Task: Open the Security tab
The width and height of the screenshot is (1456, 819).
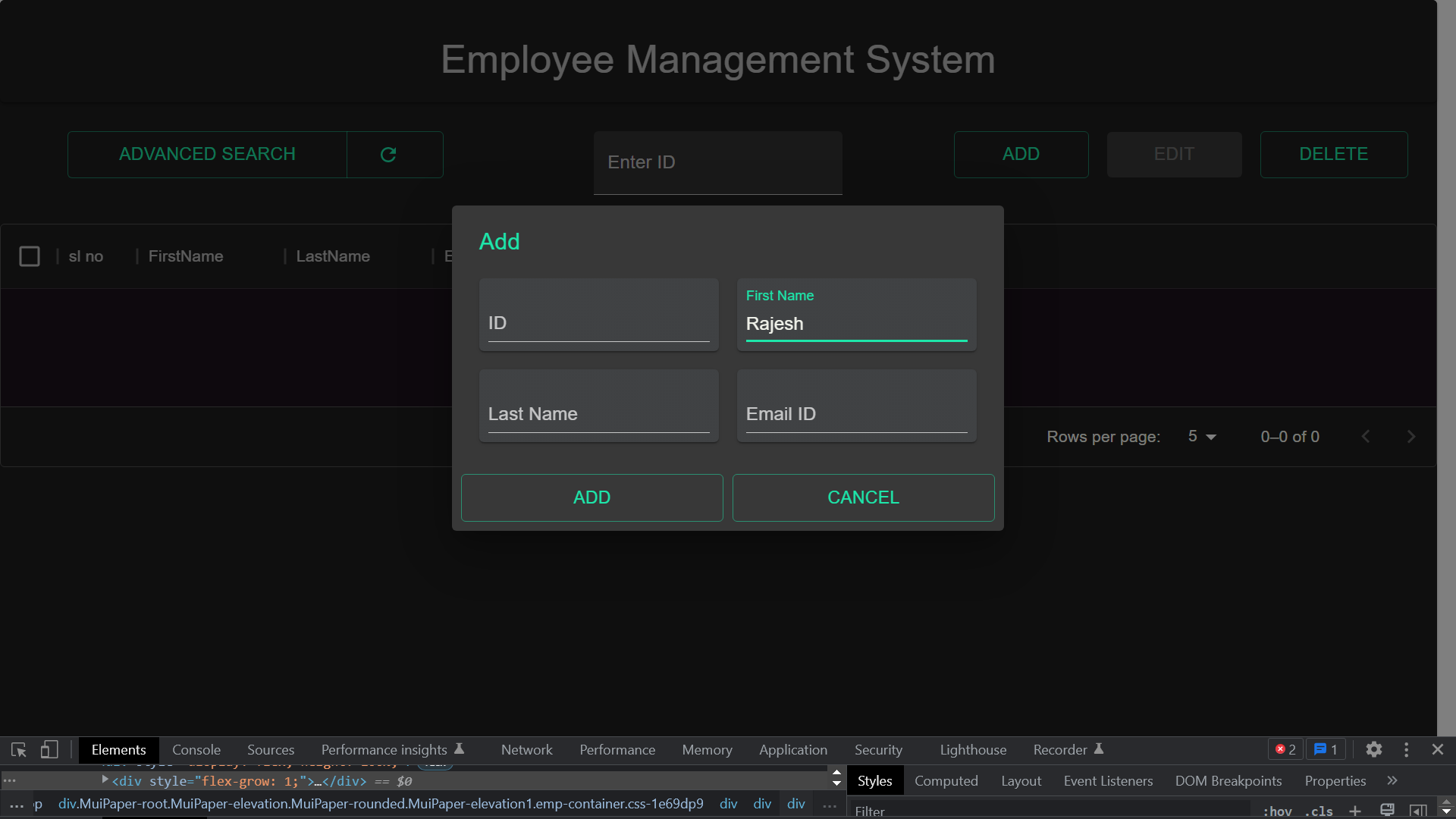Action: point(878,750)
